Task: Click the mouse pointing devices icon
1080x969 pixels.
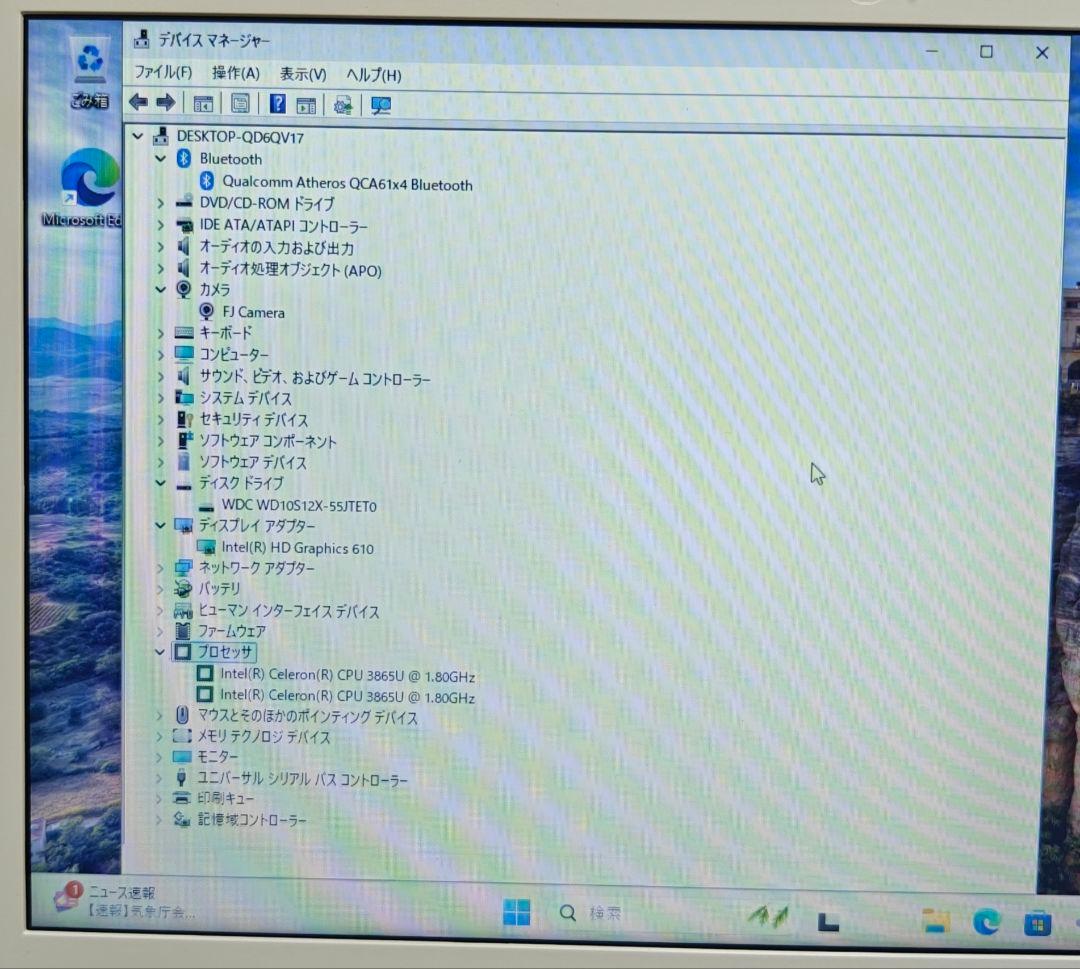Action: pos(182,715)
